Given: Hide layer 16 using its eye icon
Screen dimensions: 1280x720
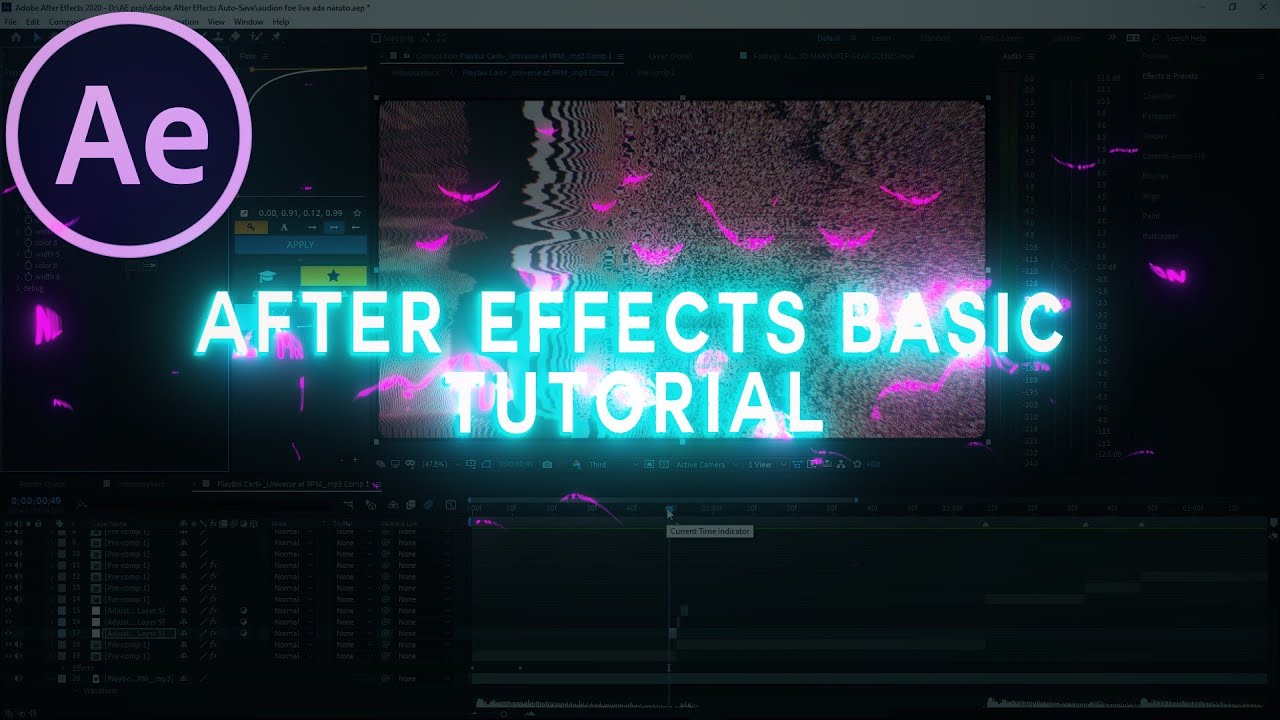Looking at the screenshot, I should [9, 622].
